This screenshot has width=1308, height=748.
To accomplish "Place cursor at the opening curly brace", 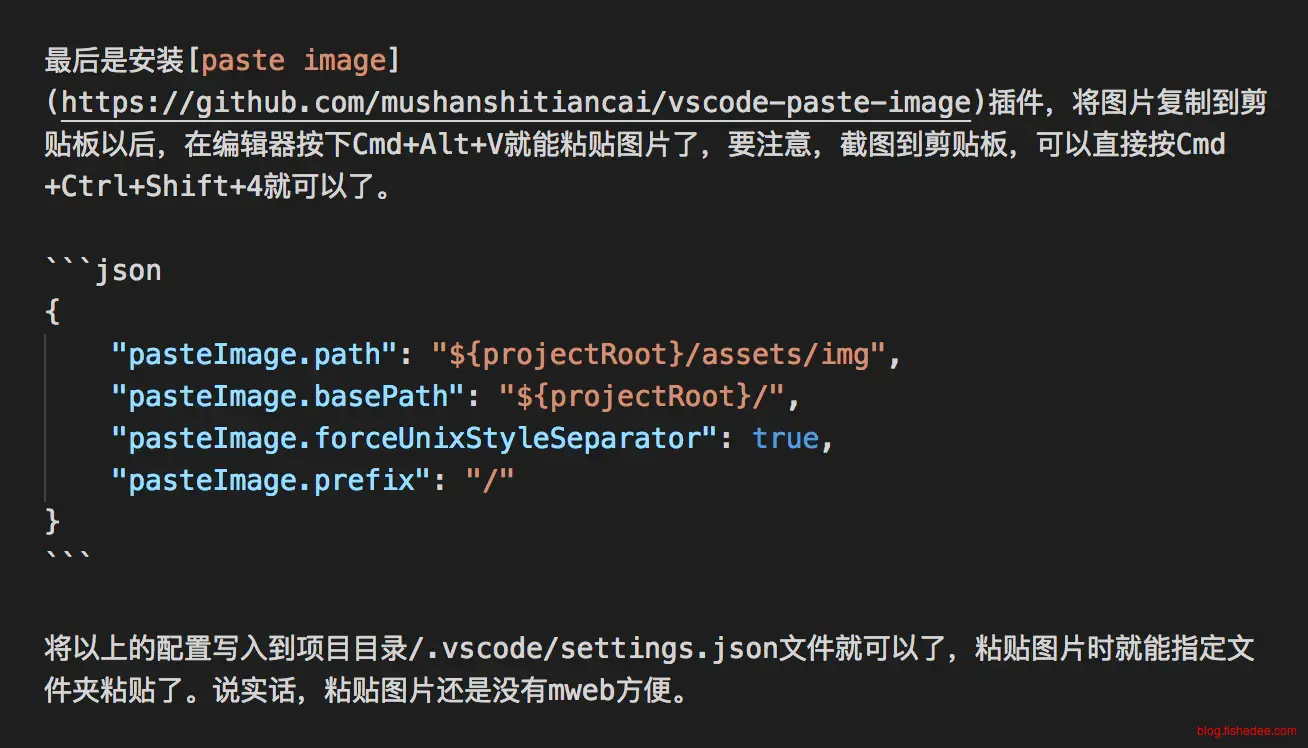I will point(53,313).
